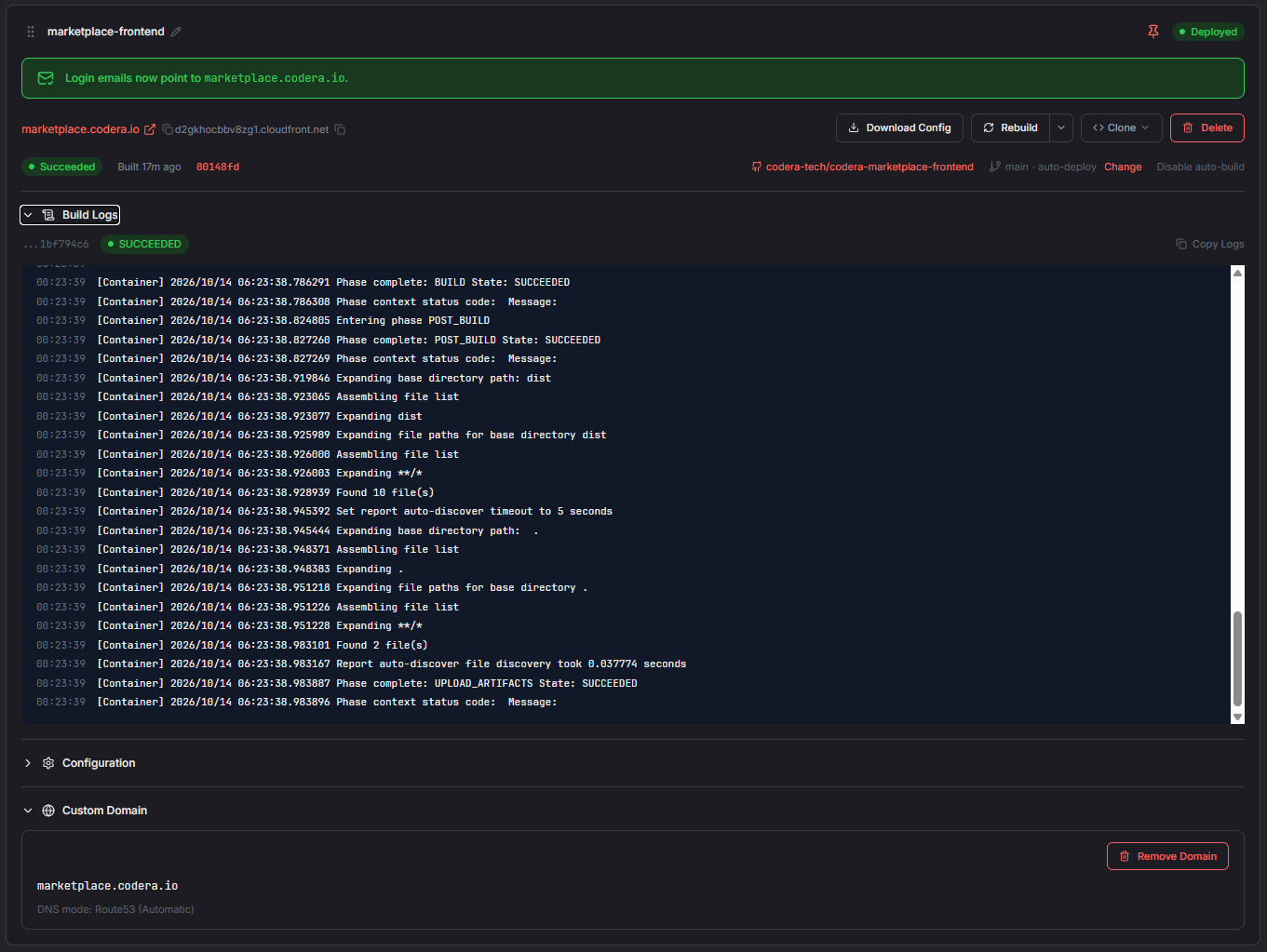Click the globe icon beside Custom Domain
This screenshot has height=952, width=1267.
tap(48, 811)
